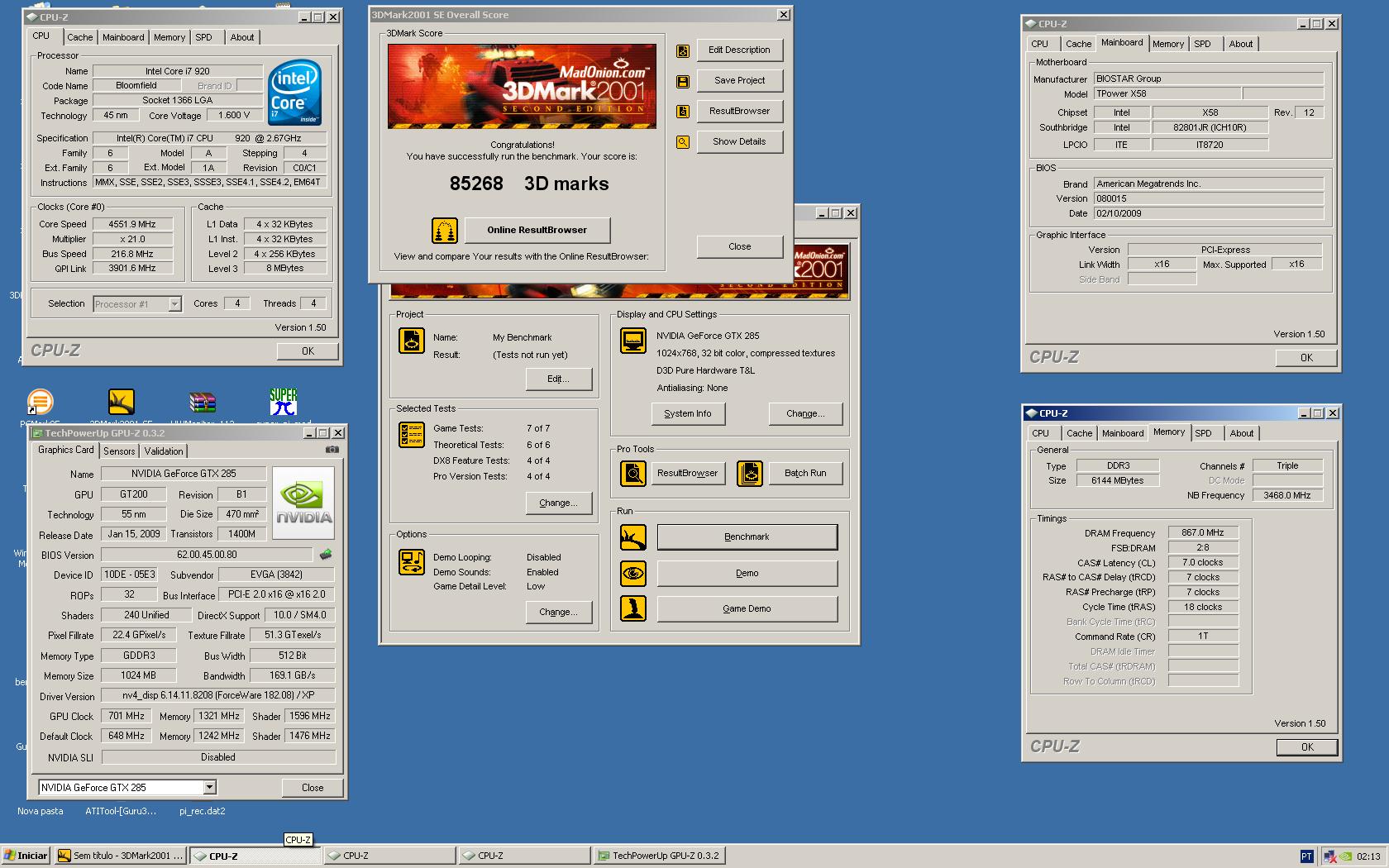Click the taskbar clock showing 02:13
The width and height of the screenshot is (1389, 868).
point(1368,856)
